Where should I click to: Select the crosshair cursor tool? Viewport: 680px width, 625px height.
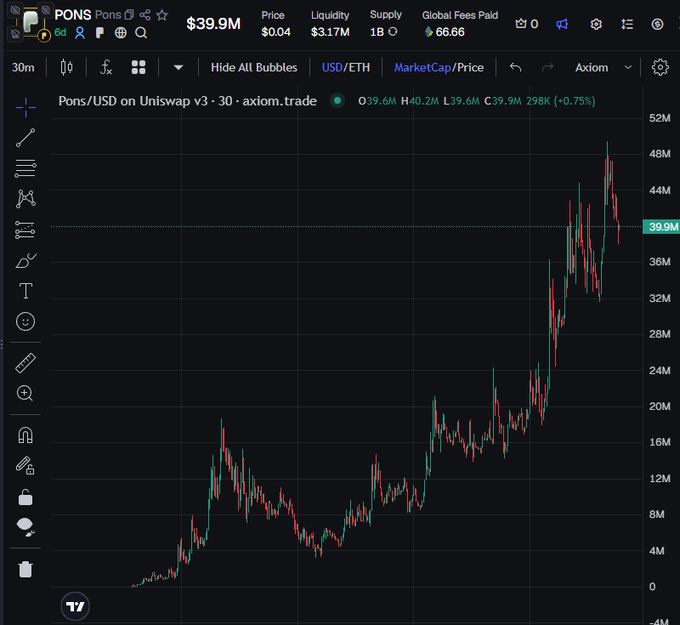[26, 107]
